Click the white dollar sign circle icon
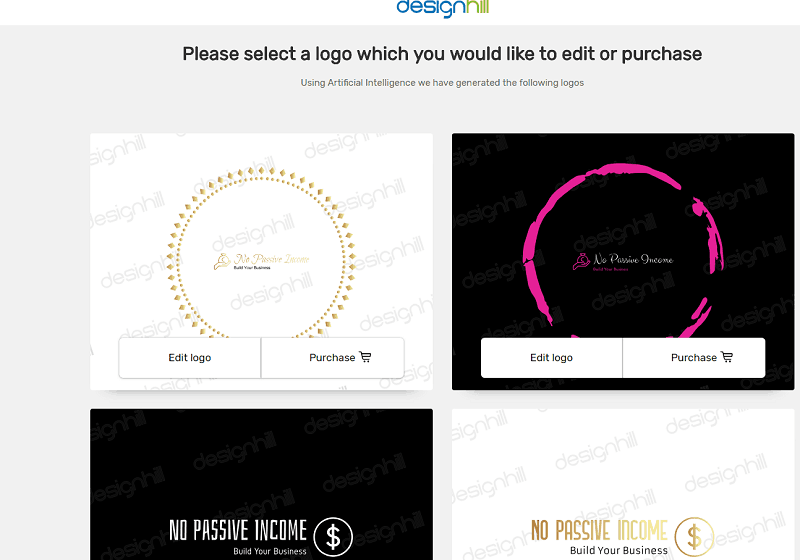This screenshot has width=800, height=560. click(333, 537)
